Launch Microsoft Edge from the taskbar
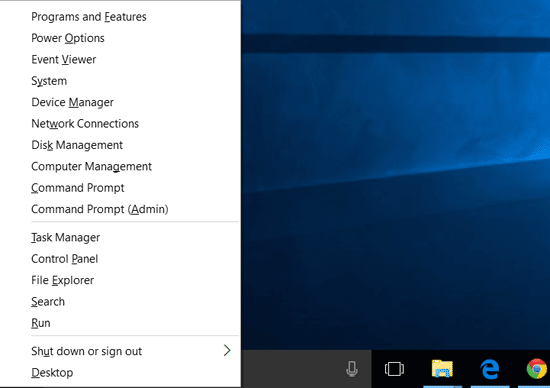Screen dimensions: 550x388 click(x=490, y=369)
